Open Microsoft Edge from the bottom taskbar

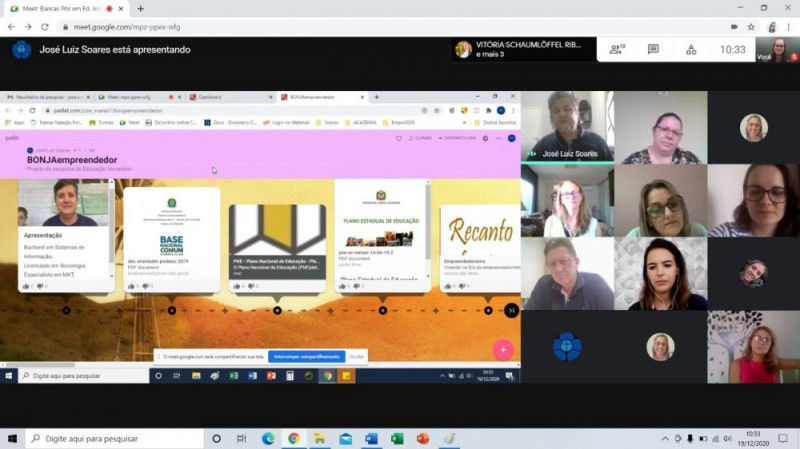click(268, 439)
